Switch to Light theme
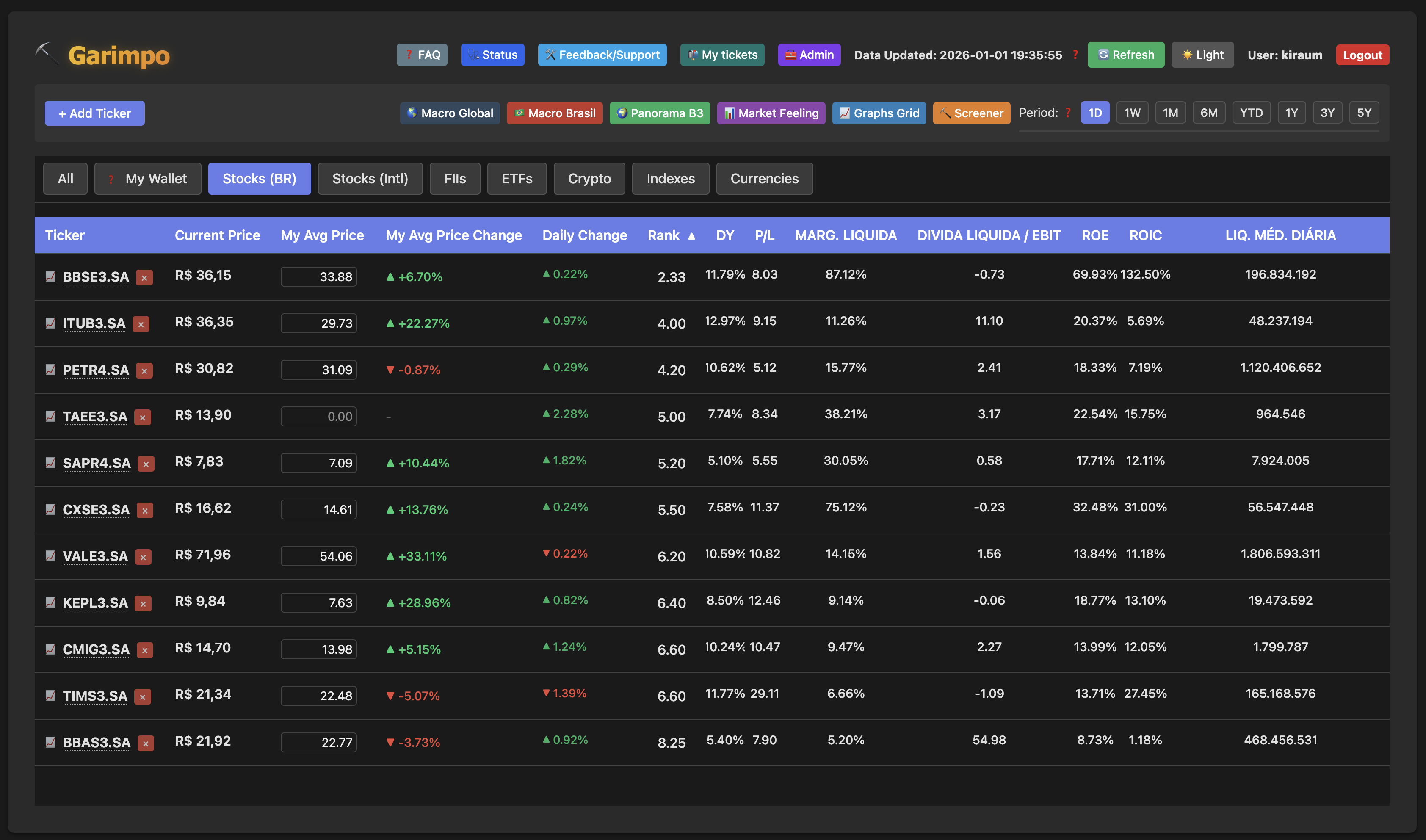The width and height of the screenshot is (1426, 840). click(x=1202, y=55)
